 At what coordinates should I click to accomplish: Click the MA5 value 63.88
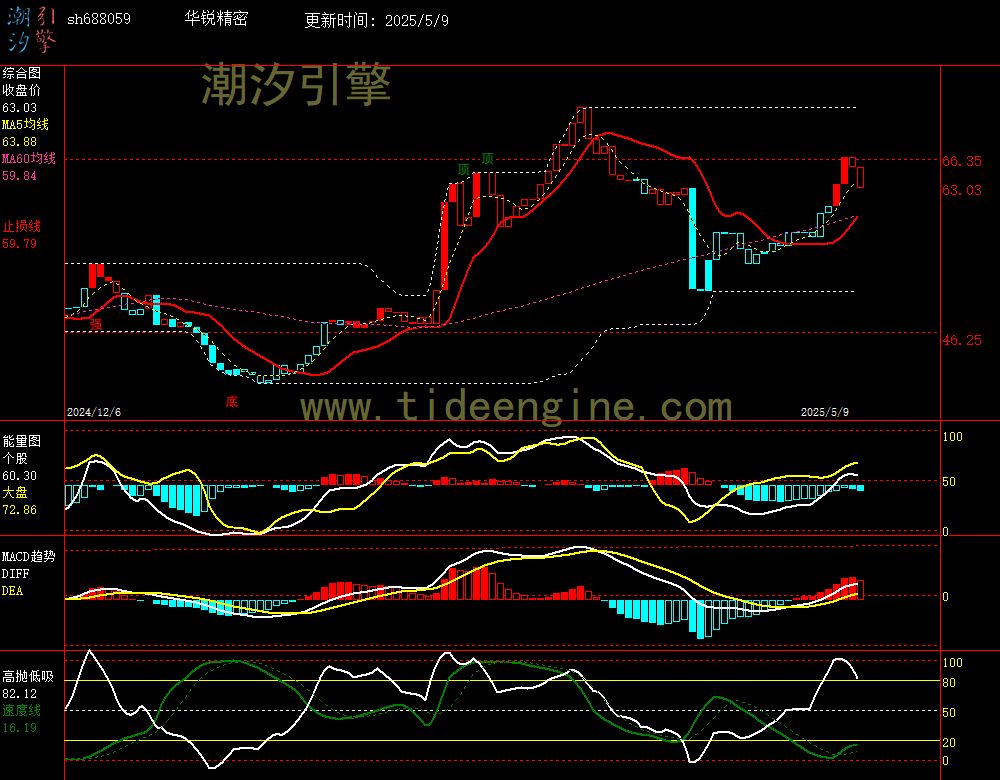click(x=20, y=142)
